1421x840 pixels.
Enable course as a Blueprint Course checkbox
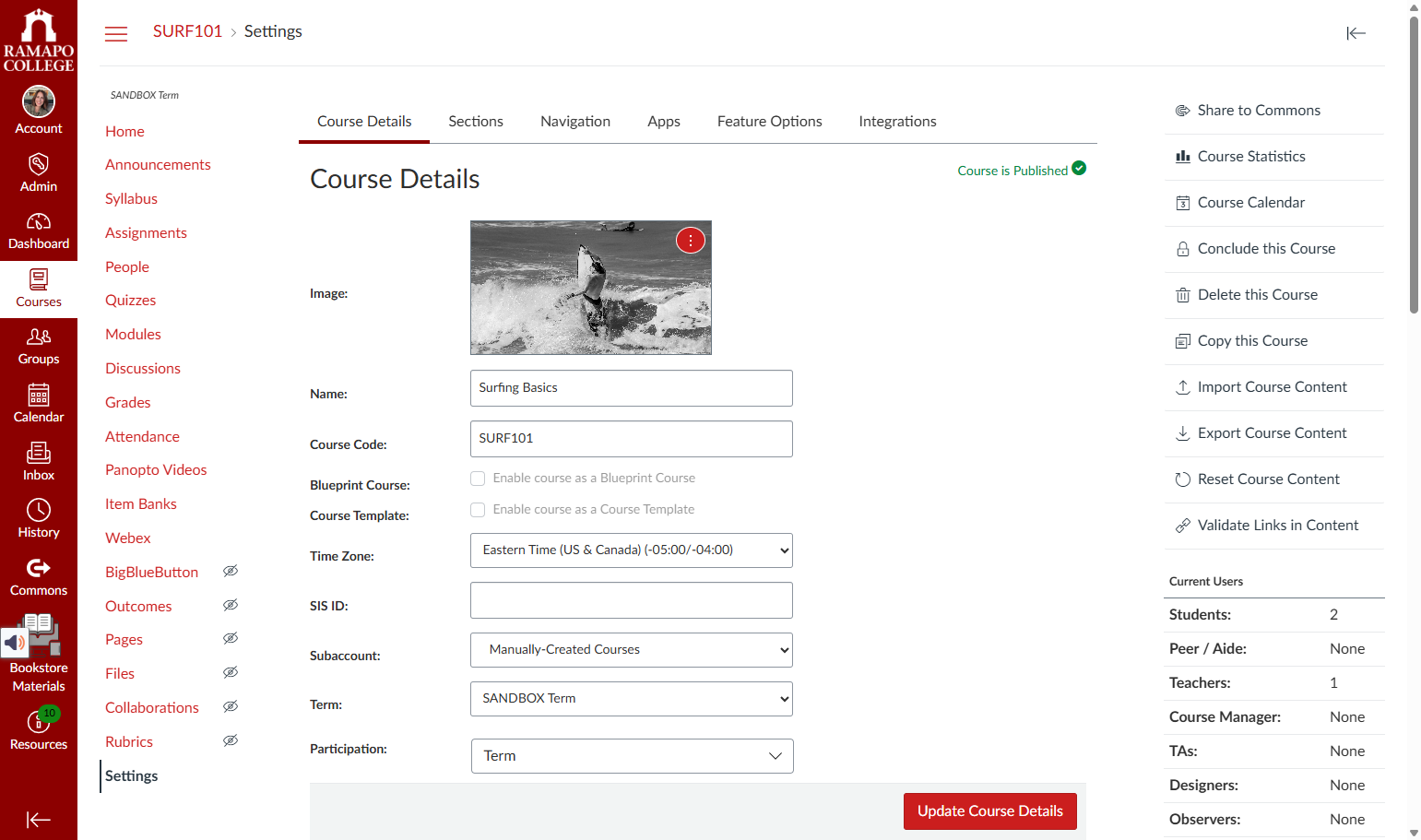coord(478,479)
